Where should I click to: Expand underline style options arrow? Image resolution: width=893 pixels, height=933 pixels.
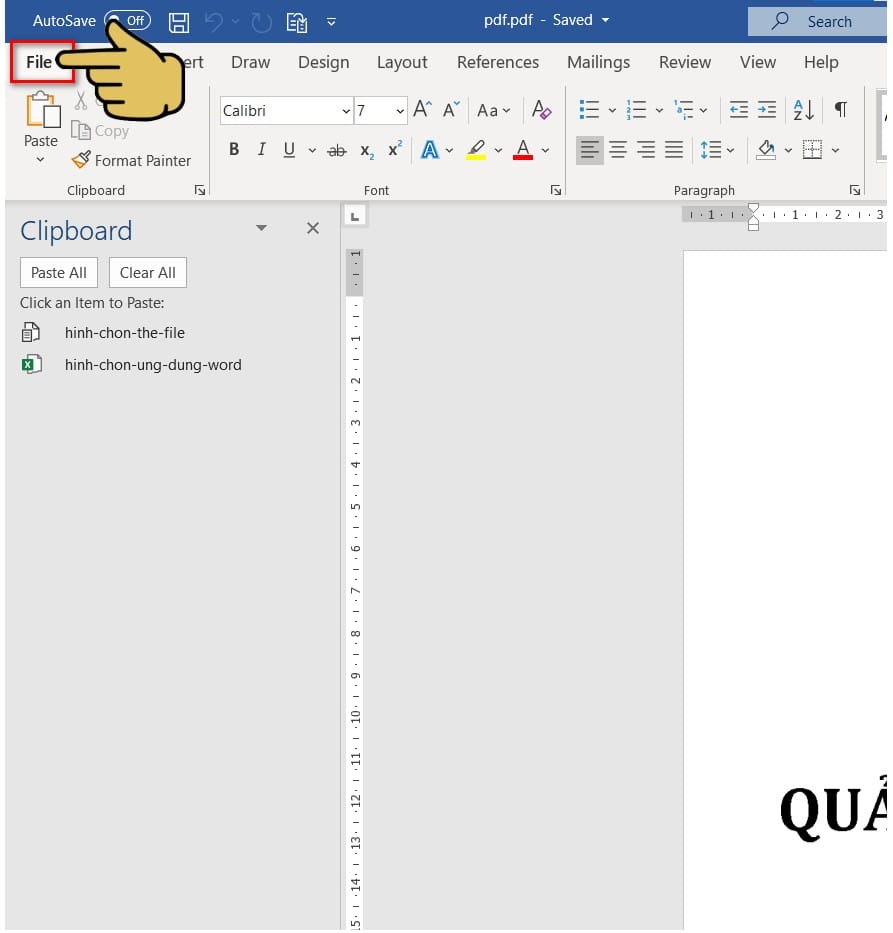coord(312,150)
